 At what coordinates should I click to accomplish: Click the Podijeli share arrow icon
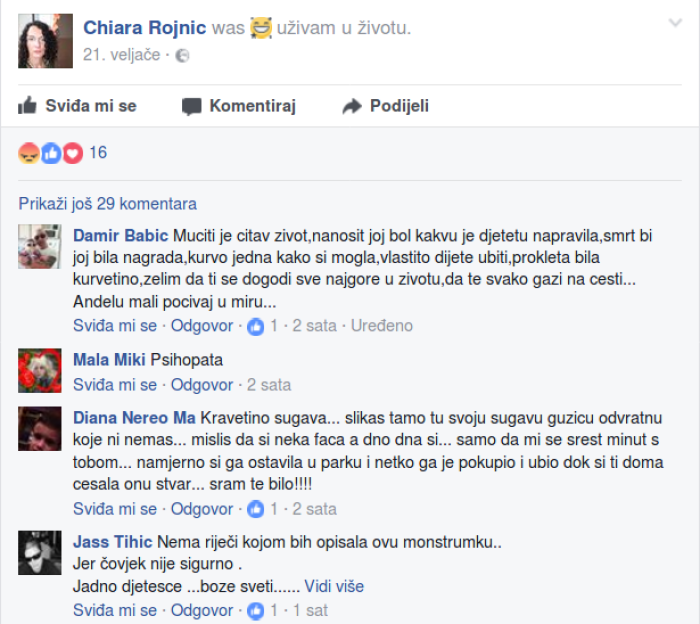(x=352, y=106)
